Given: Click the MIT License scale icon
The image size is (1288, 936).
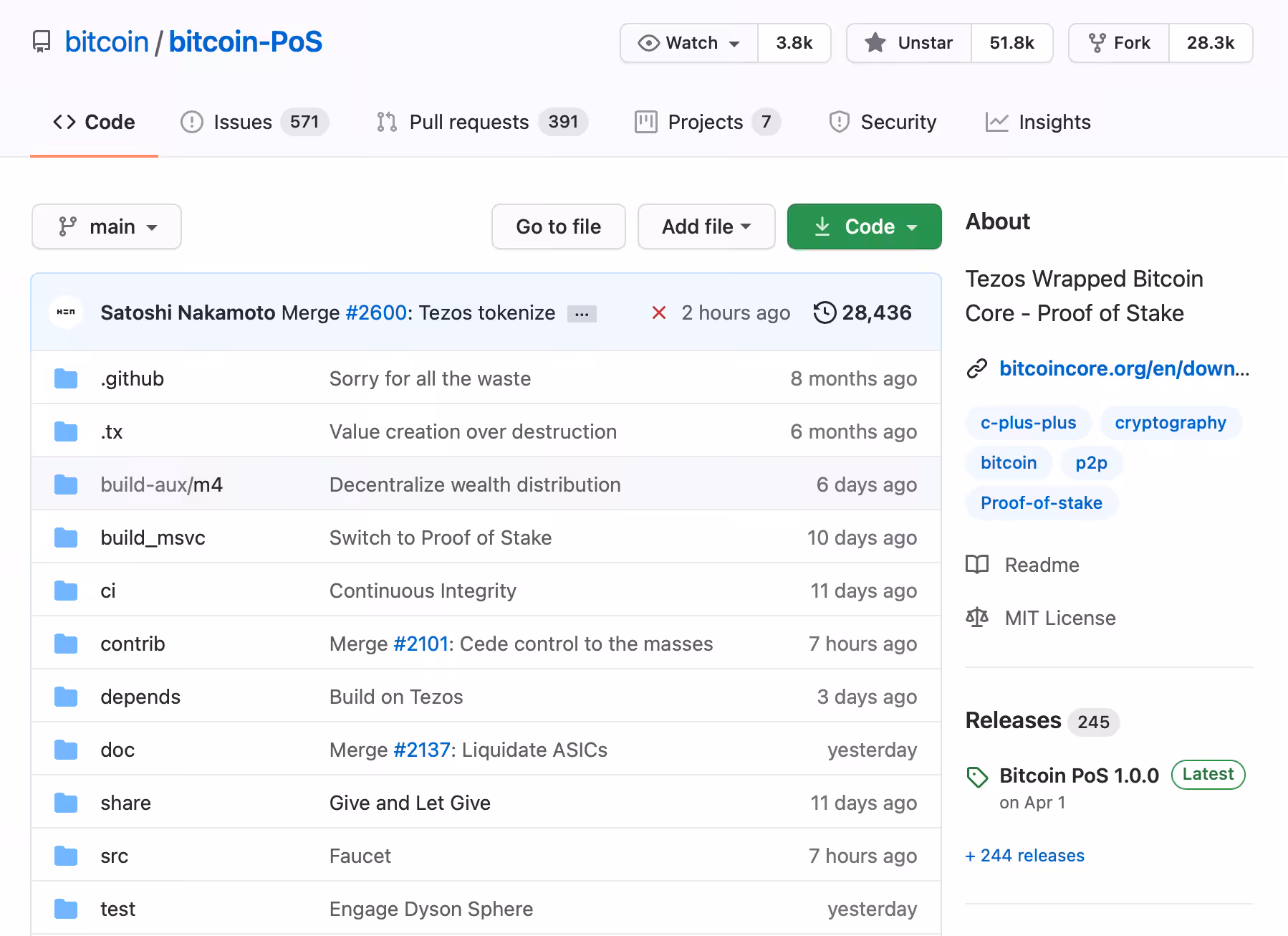Looking at the screenshot, I should coord(977,618).
